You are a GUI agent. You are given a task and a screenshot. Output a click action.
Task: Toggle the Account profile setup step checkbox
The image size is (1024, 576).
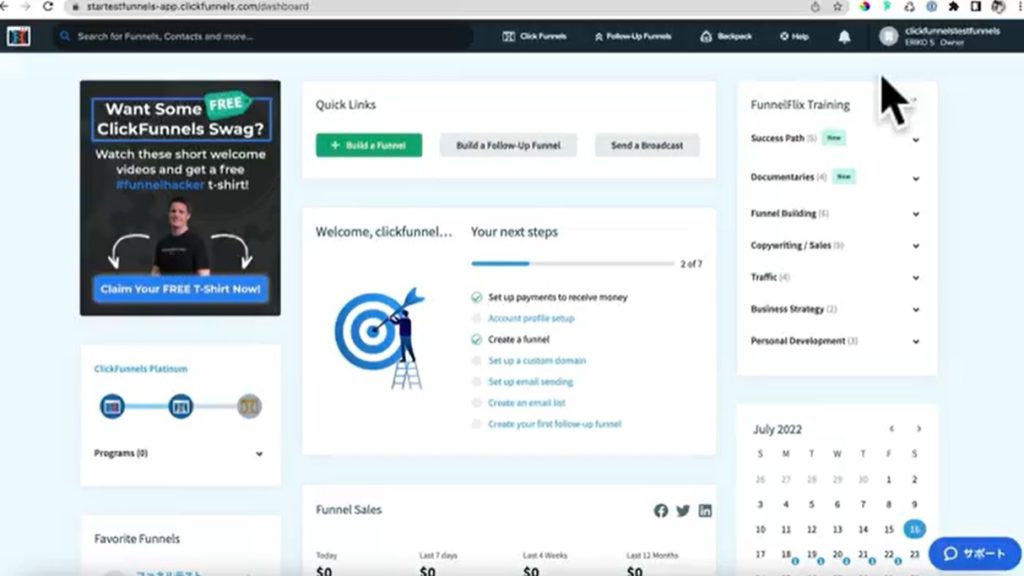[x=477, y=319]
